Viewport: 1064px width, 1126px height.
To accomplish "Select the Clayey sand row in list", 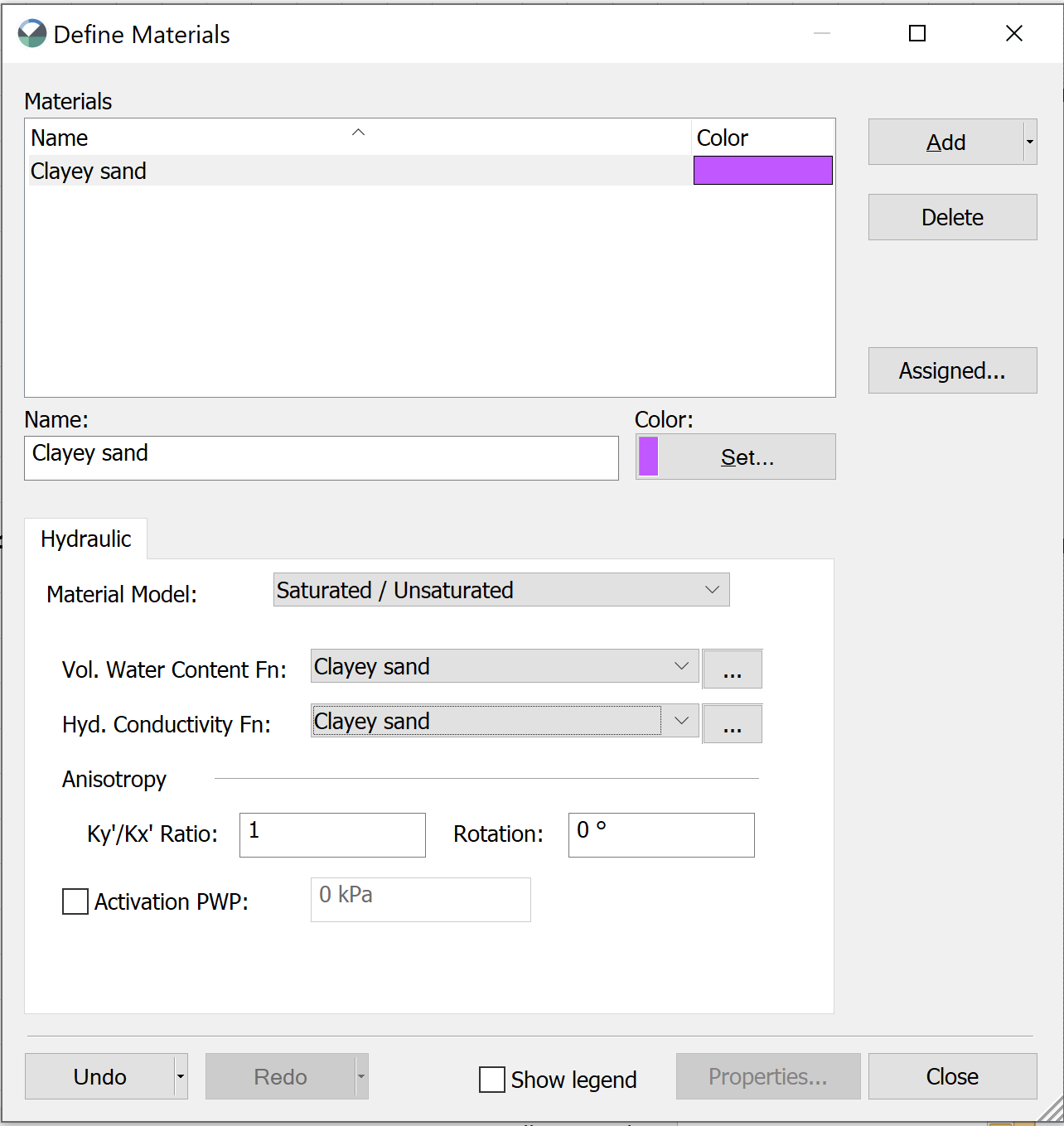I will pos(356,171).
